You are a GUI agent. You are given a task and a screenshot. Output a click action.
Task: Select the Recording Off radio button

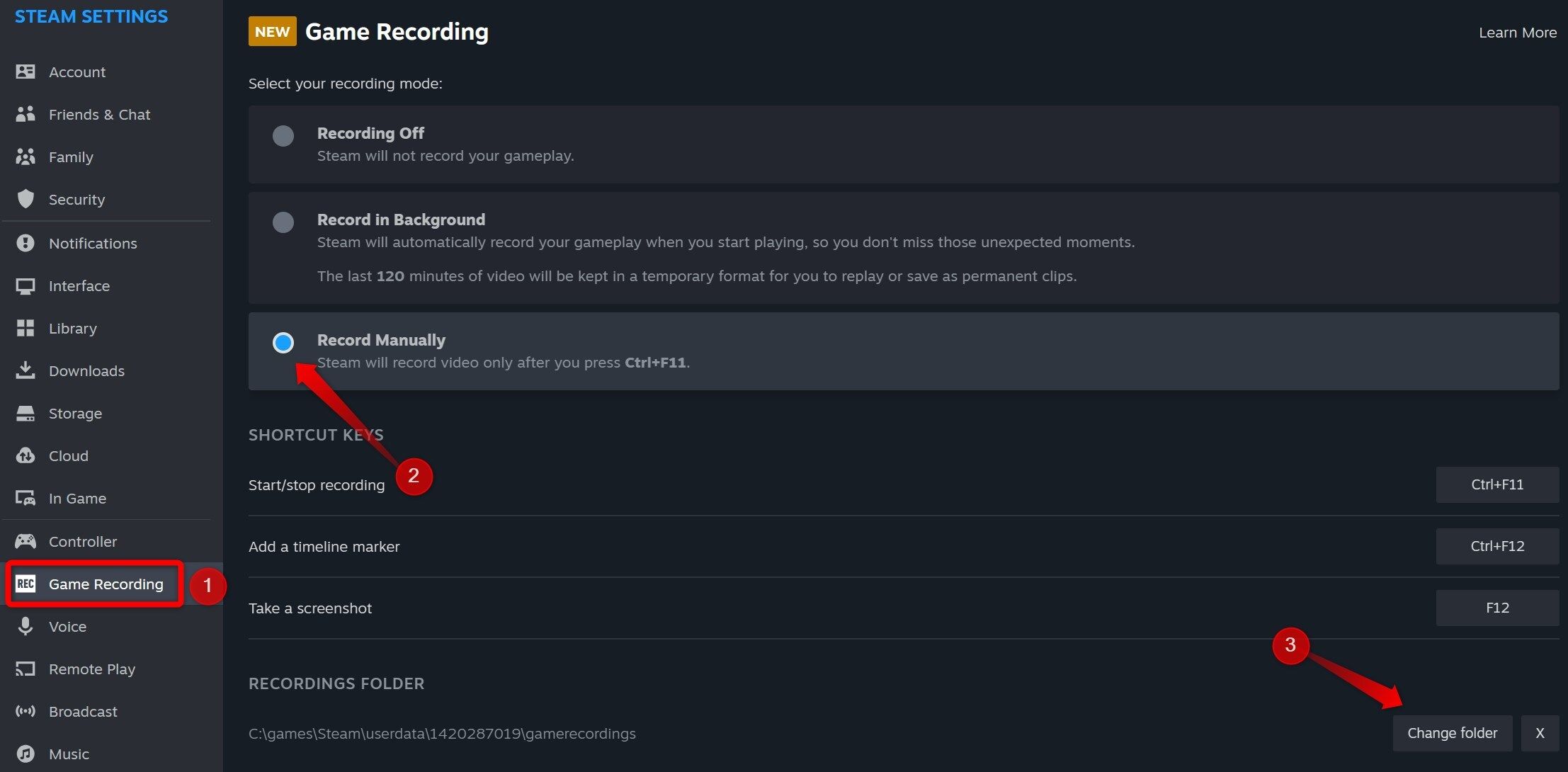[283, 136]
